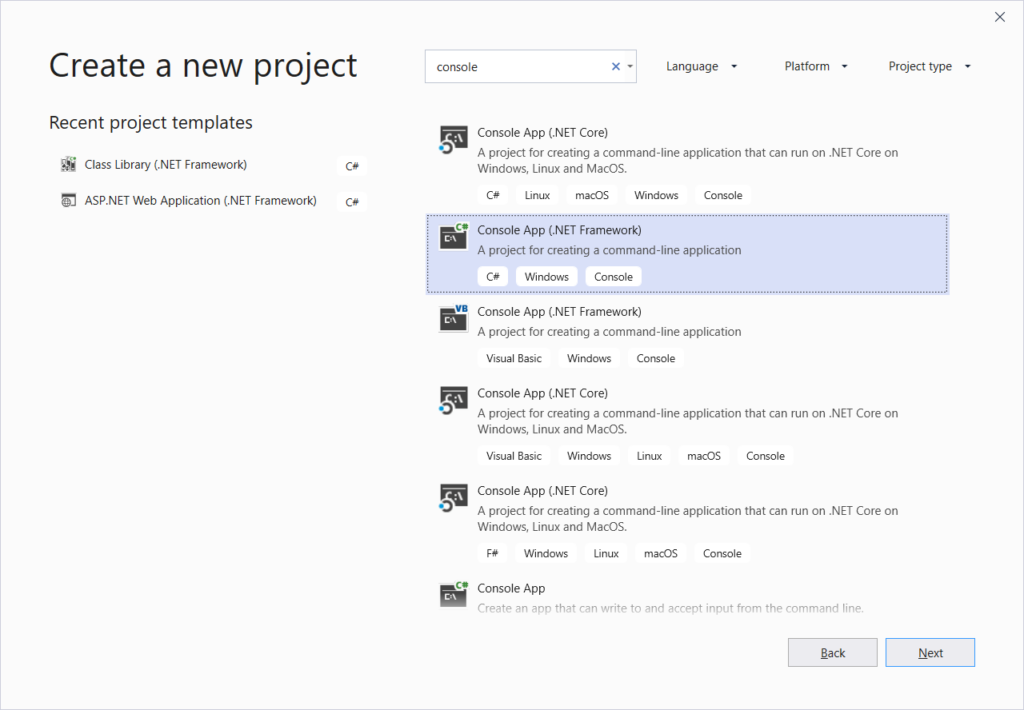Clear the search box with the X
Screen dimensions: 1024x710
click(616, 67)
